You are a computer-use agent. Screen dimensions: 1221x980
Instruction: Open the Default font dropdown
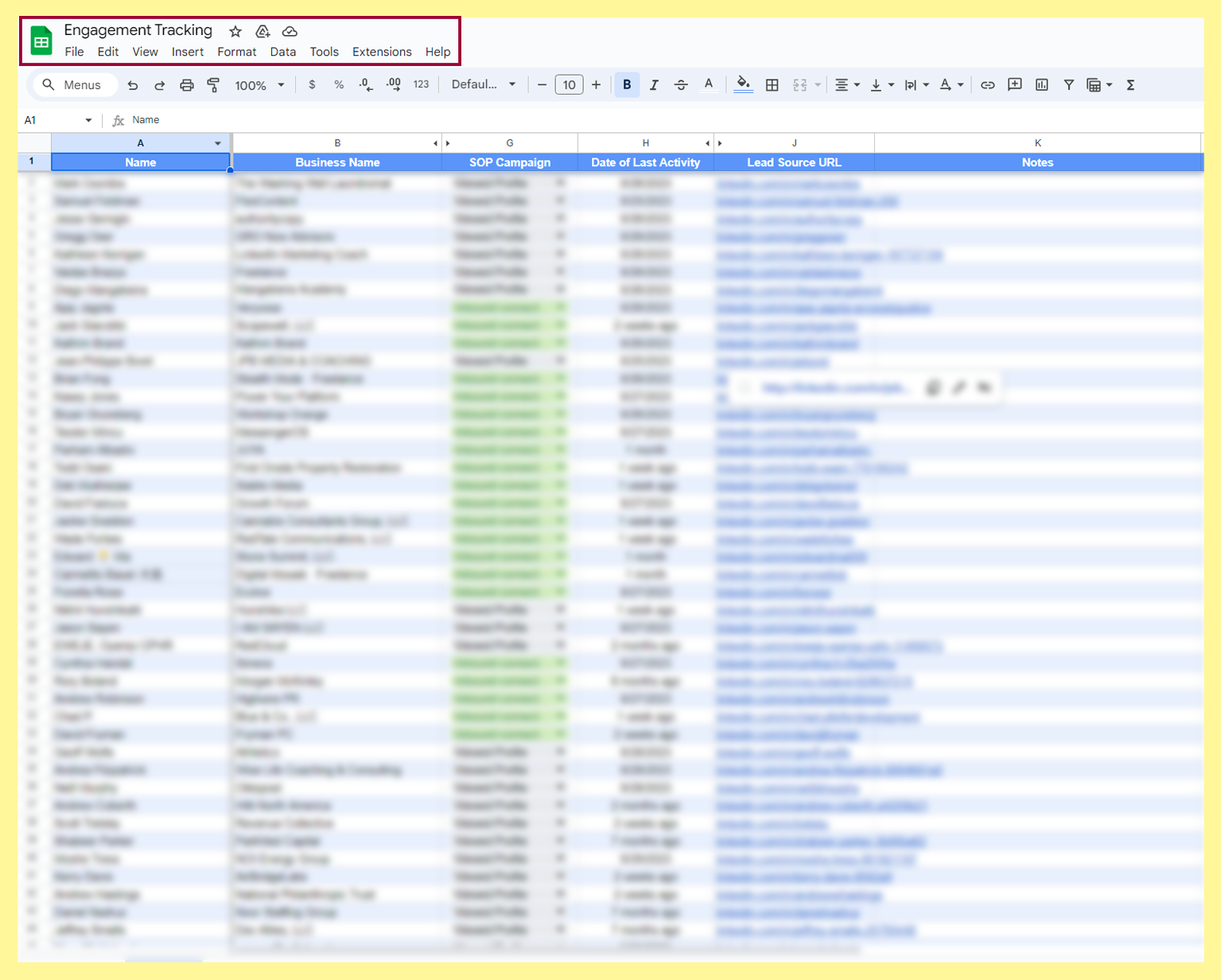click(x=484, y=84)
